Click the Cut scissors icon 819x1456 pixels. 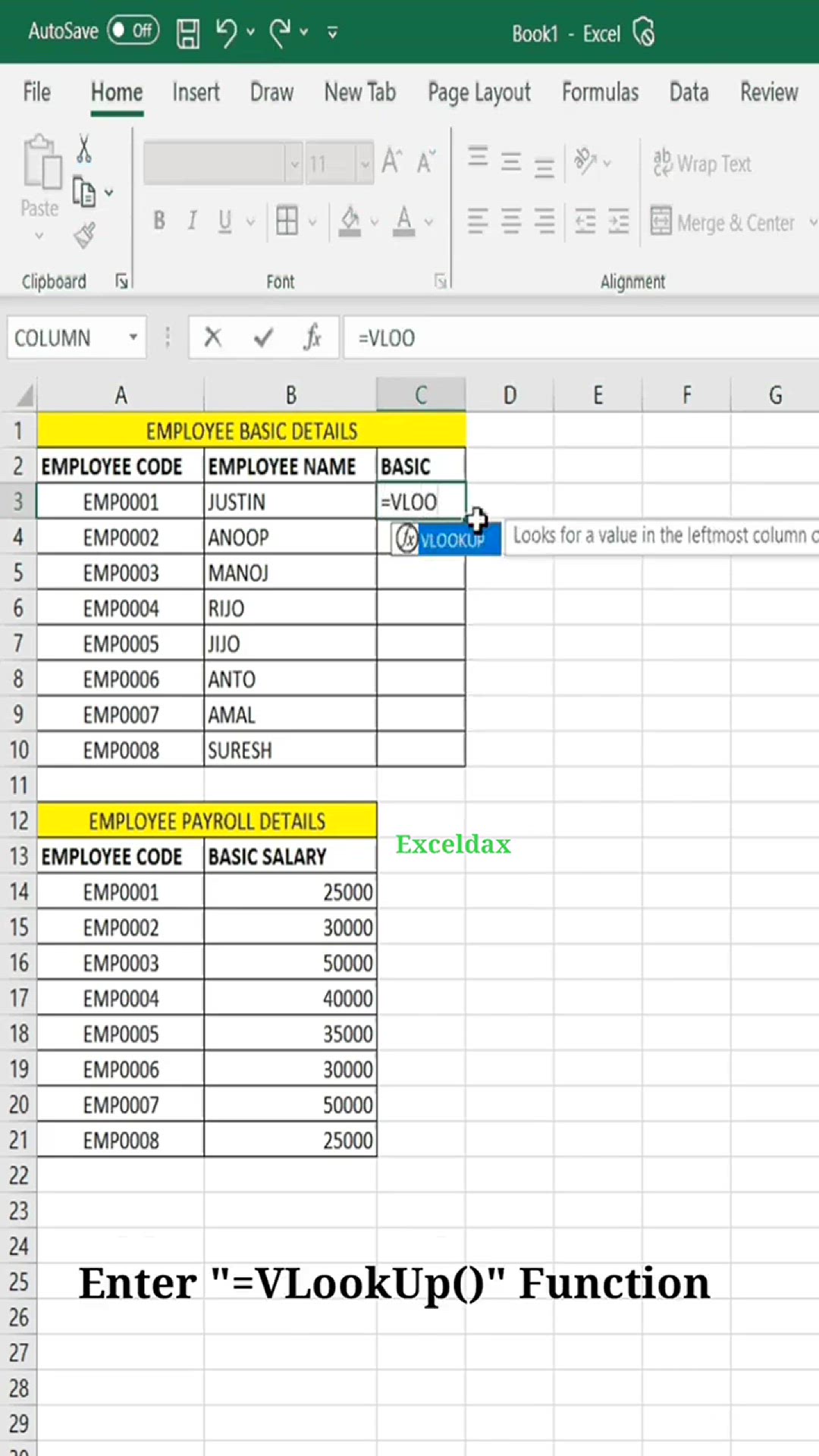click(x=84, y=149)
